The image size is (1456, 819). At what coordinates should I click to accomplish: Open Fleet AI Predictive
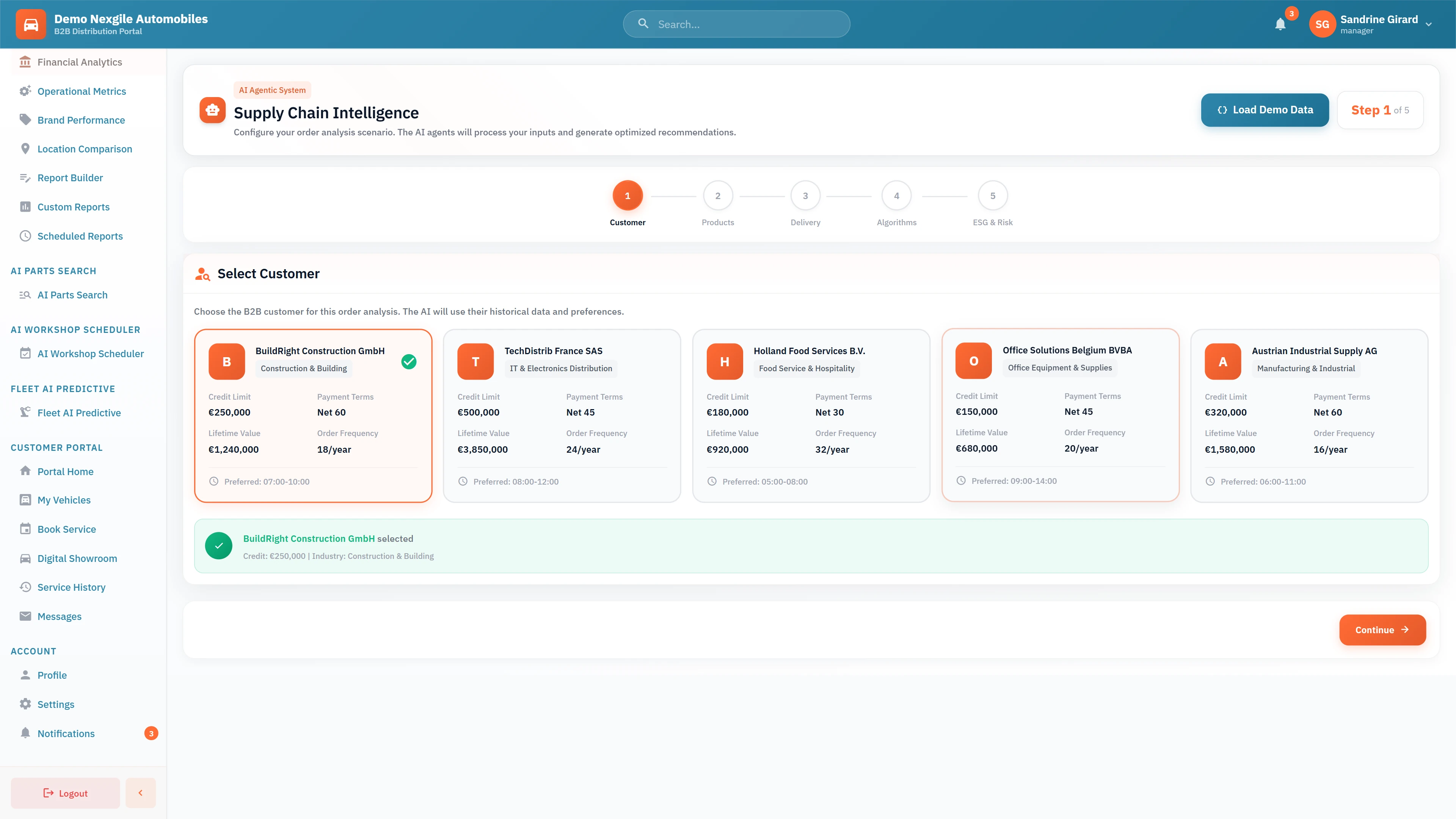pos(79,413)
